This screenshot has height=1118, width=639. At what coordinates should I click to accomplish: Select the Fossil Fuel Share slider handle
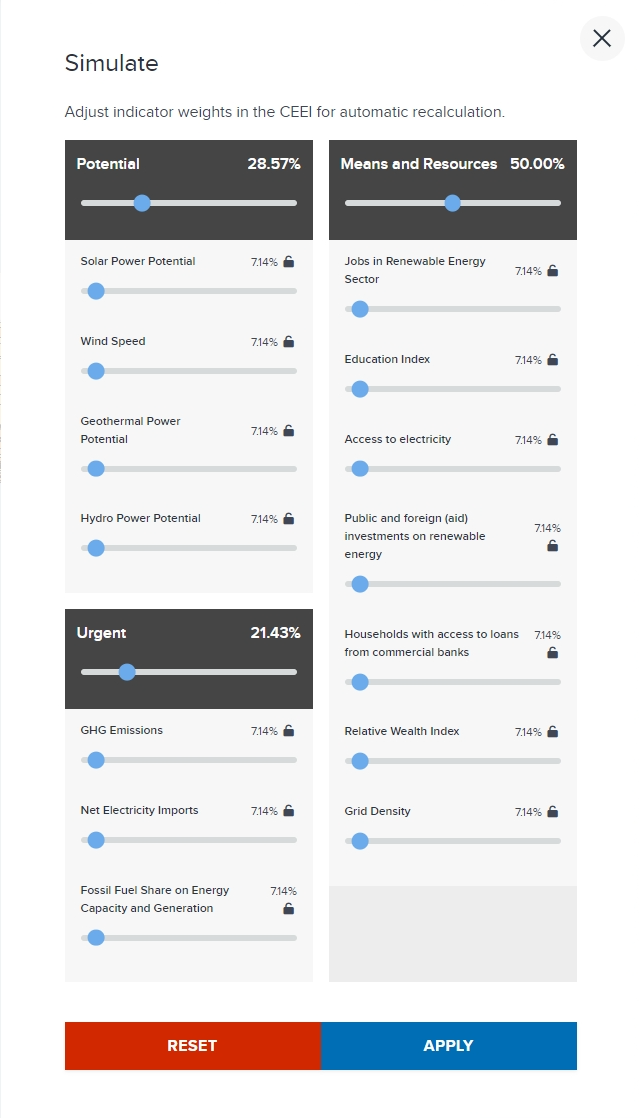(x=95, y=938)
